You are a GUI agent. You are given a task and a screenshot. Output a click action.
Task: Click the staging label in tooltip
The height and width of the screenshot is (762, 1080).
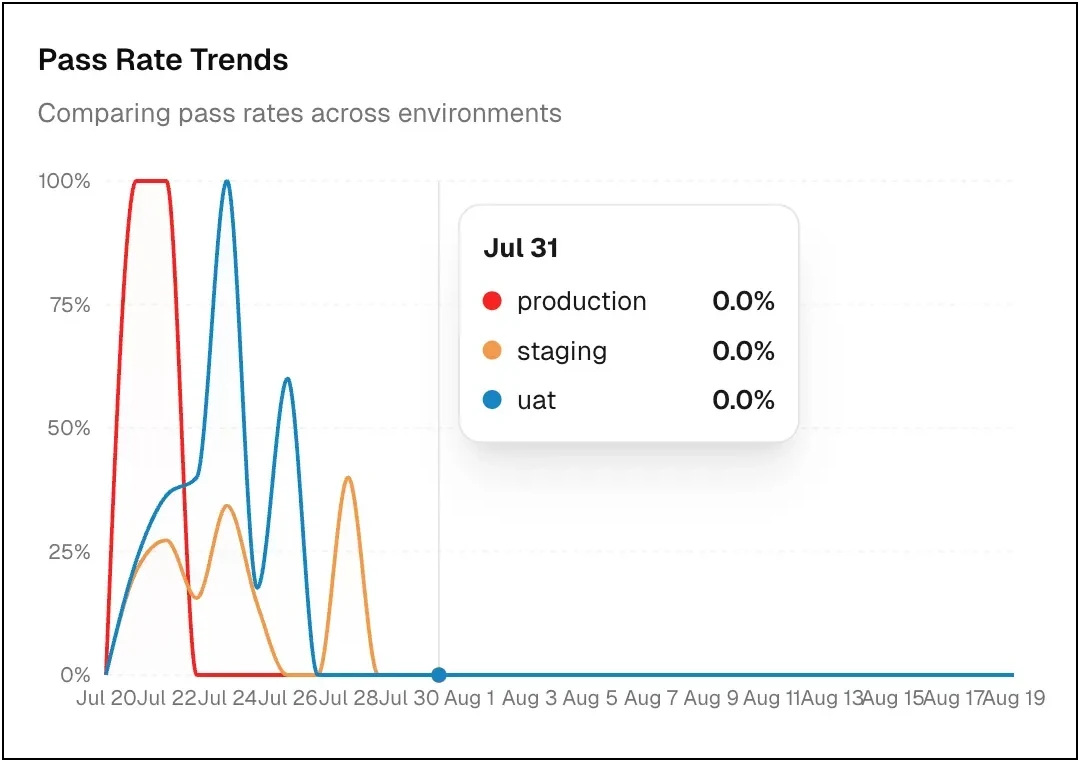561,351
